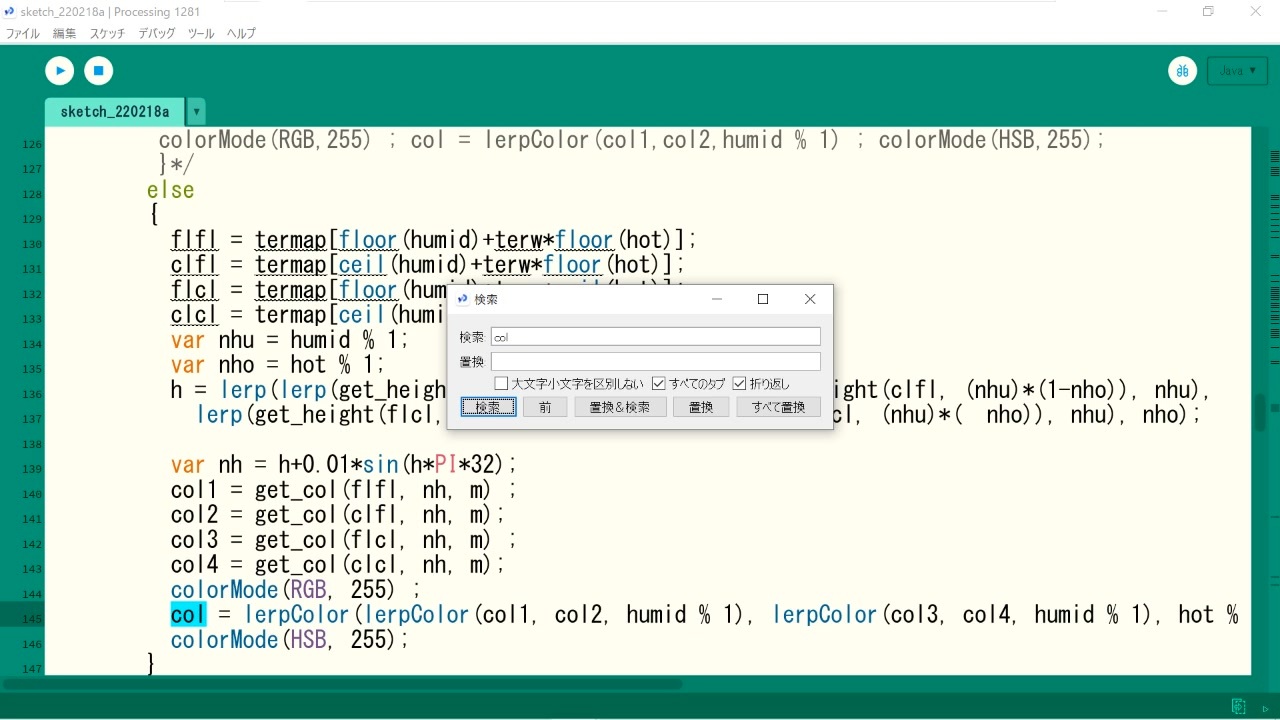The image size is (1280, 720).
Task: Open the tab arrow menu beside sketch_220218a
Action: [x=196, y=112]
